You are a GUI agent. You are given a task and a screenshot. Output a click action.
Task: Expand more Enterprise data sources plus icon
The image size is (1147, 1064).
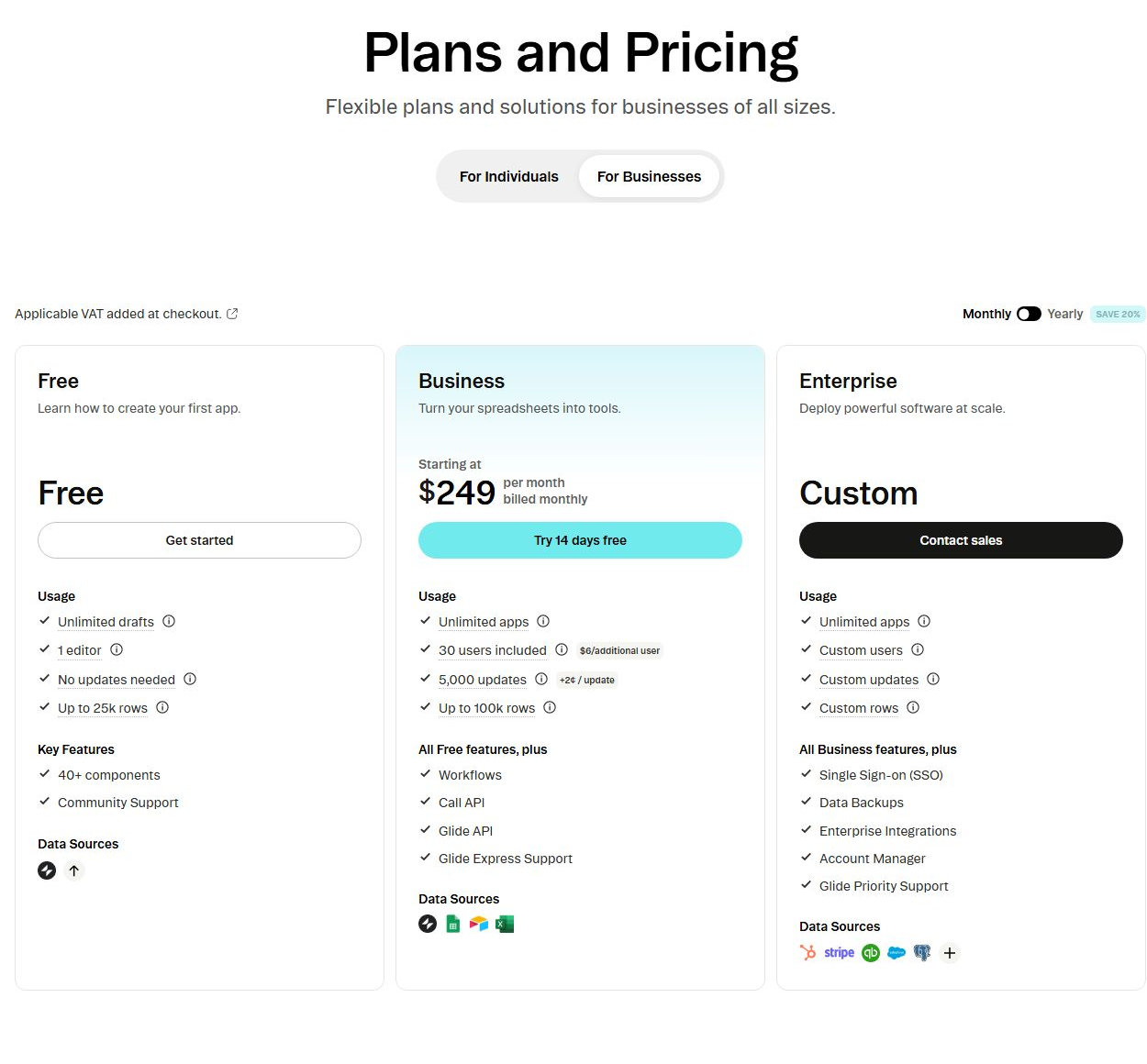tap(950, 953)
